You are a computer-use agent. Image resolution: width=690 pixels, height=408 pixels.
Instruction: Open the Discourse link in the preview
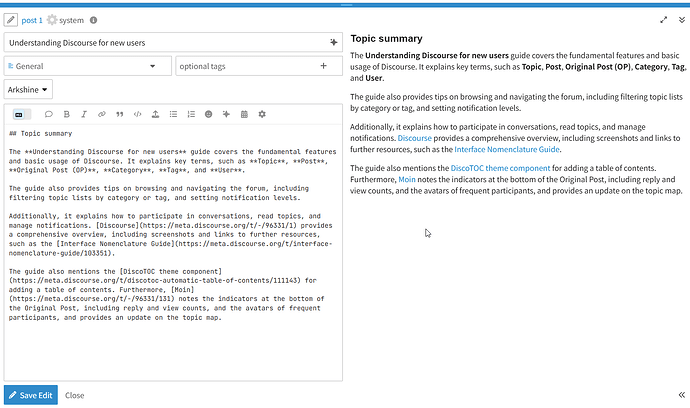pos(415,138)
